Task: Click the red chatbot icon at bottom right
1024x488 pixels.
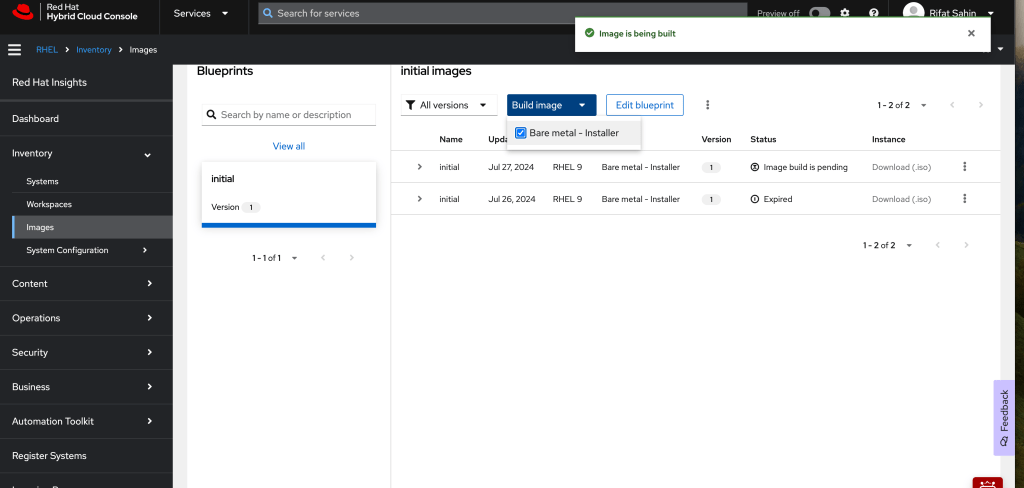Action: pos(987,483)
